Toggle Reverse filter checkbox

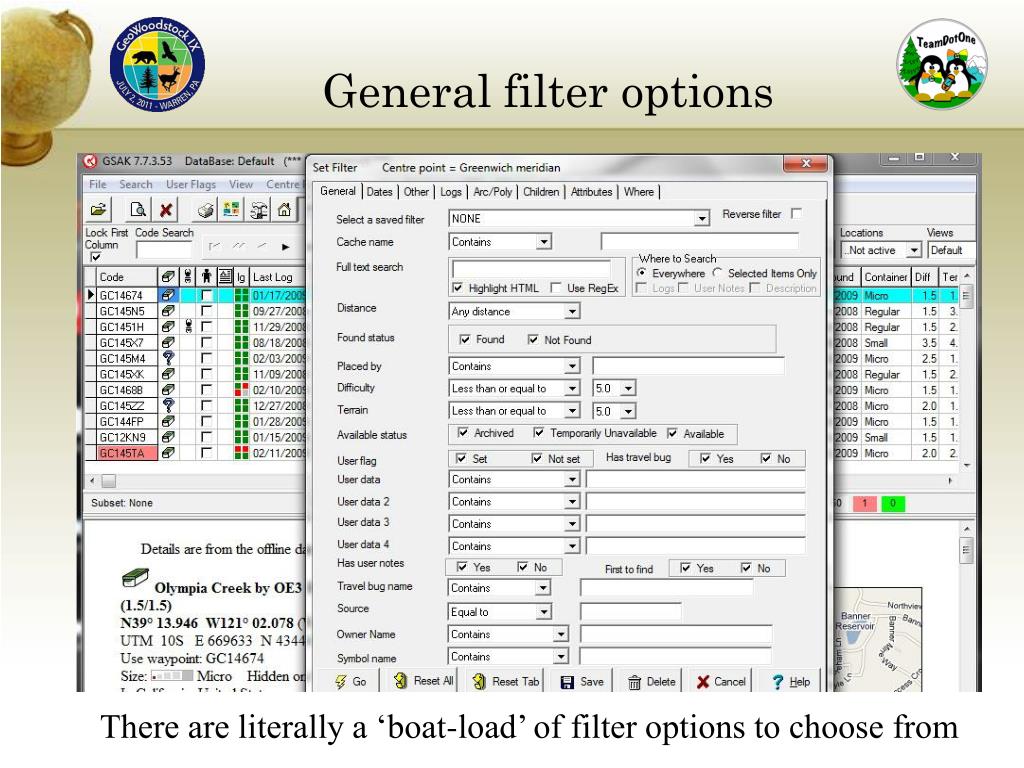click(796, 214)
